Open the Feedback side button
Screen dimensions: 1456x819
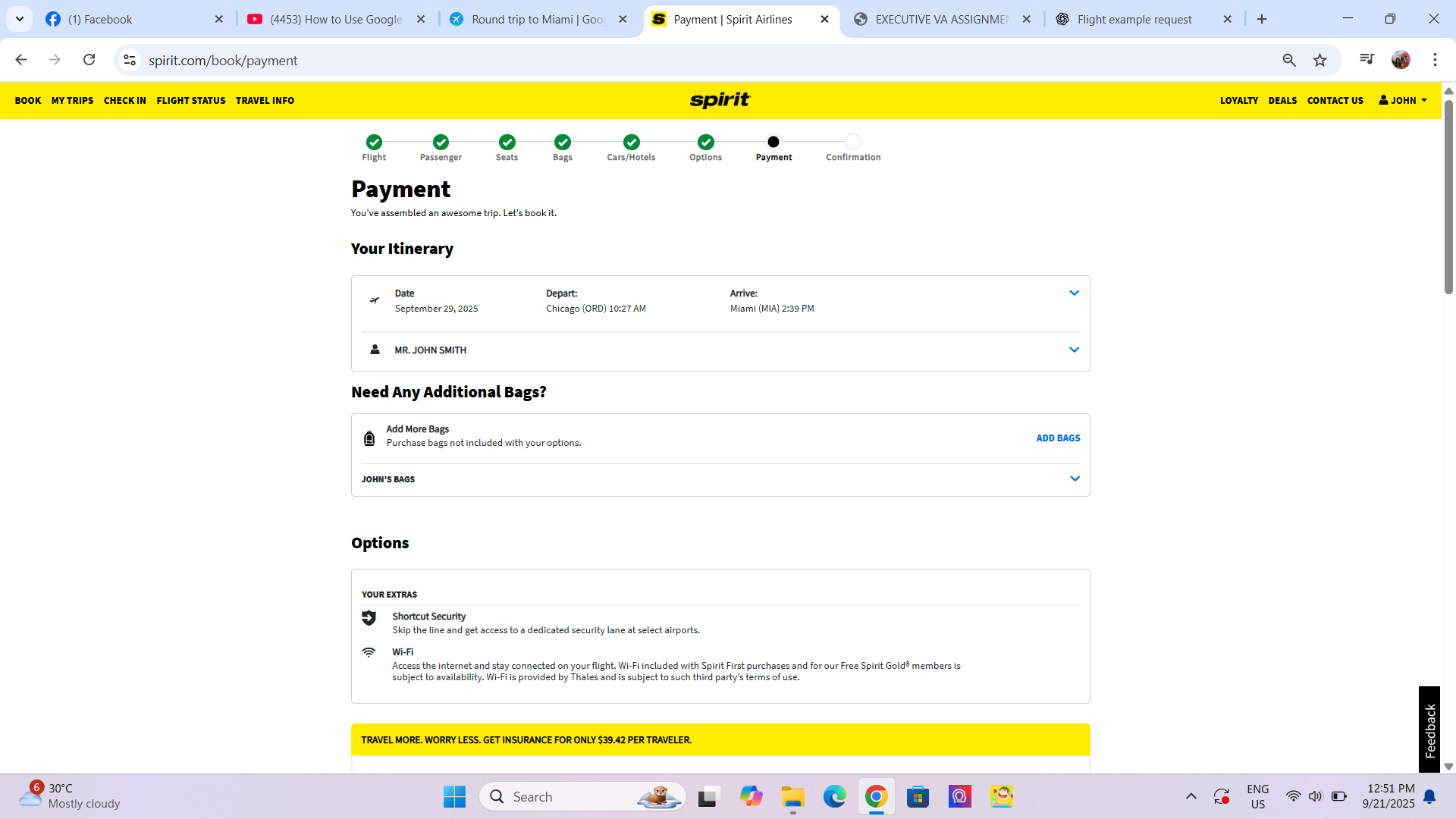[1429, 730]
